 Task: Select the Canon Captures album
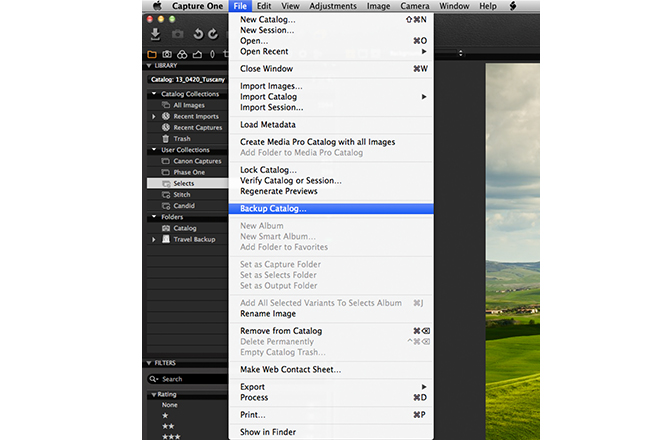[x=187, y=161]
